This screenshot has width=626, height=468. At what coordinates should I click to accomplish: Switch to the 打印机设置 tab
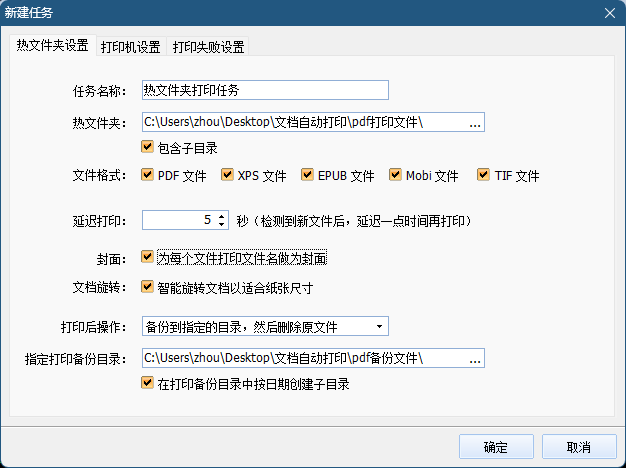pos(131,47)
